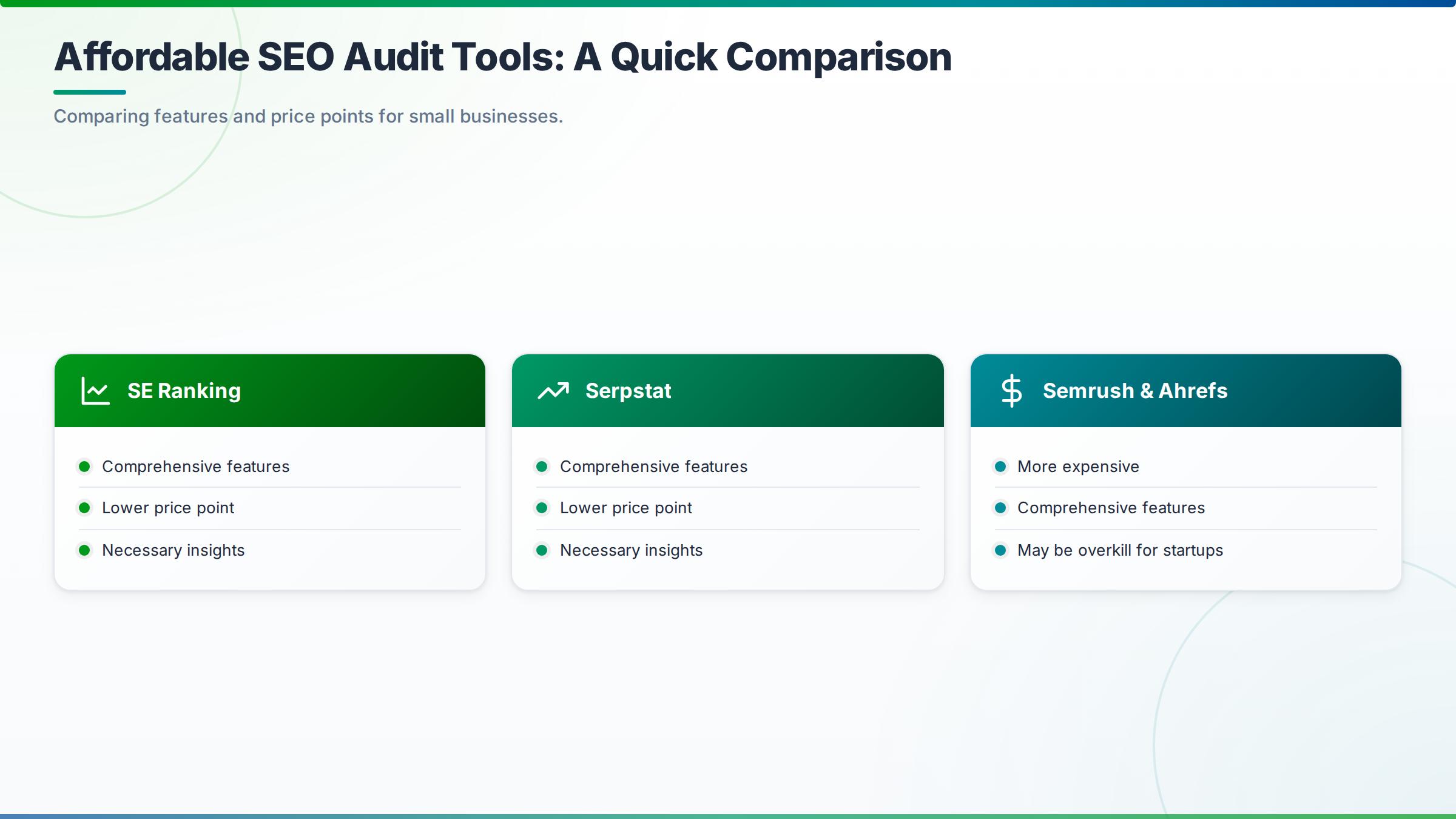Click the green underline accent below the title

coord(90,91)
